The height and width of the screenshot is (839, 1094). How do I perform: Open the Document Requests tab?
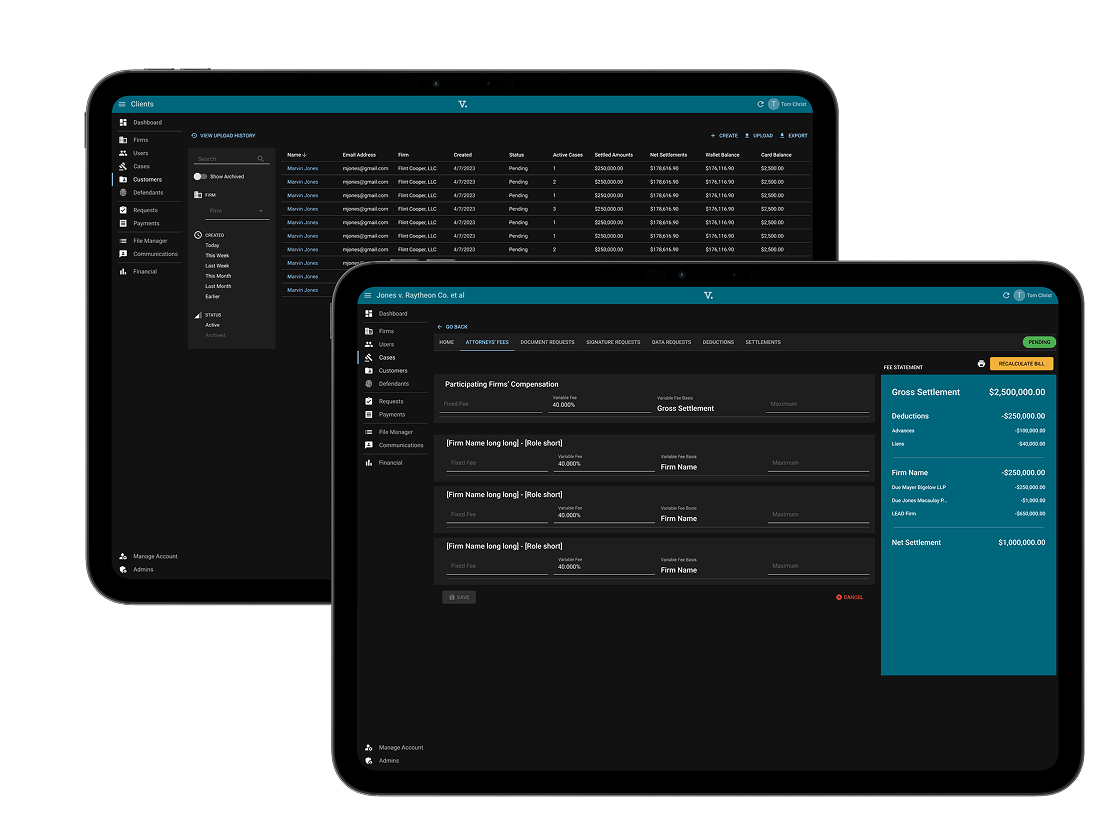tap(547, 342)
